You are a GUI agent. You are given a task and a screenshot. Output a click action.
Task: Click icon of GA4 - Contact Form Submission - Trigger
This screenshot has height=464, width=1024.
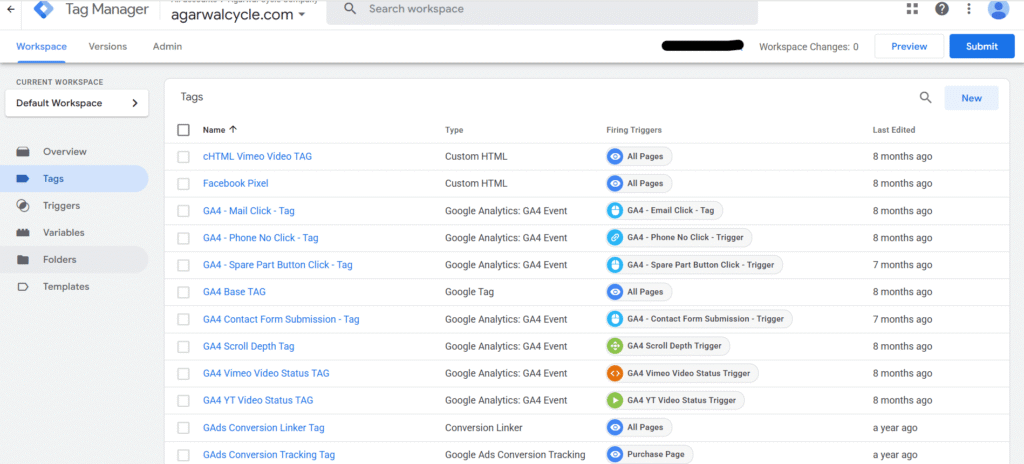(x=615, y=319)
